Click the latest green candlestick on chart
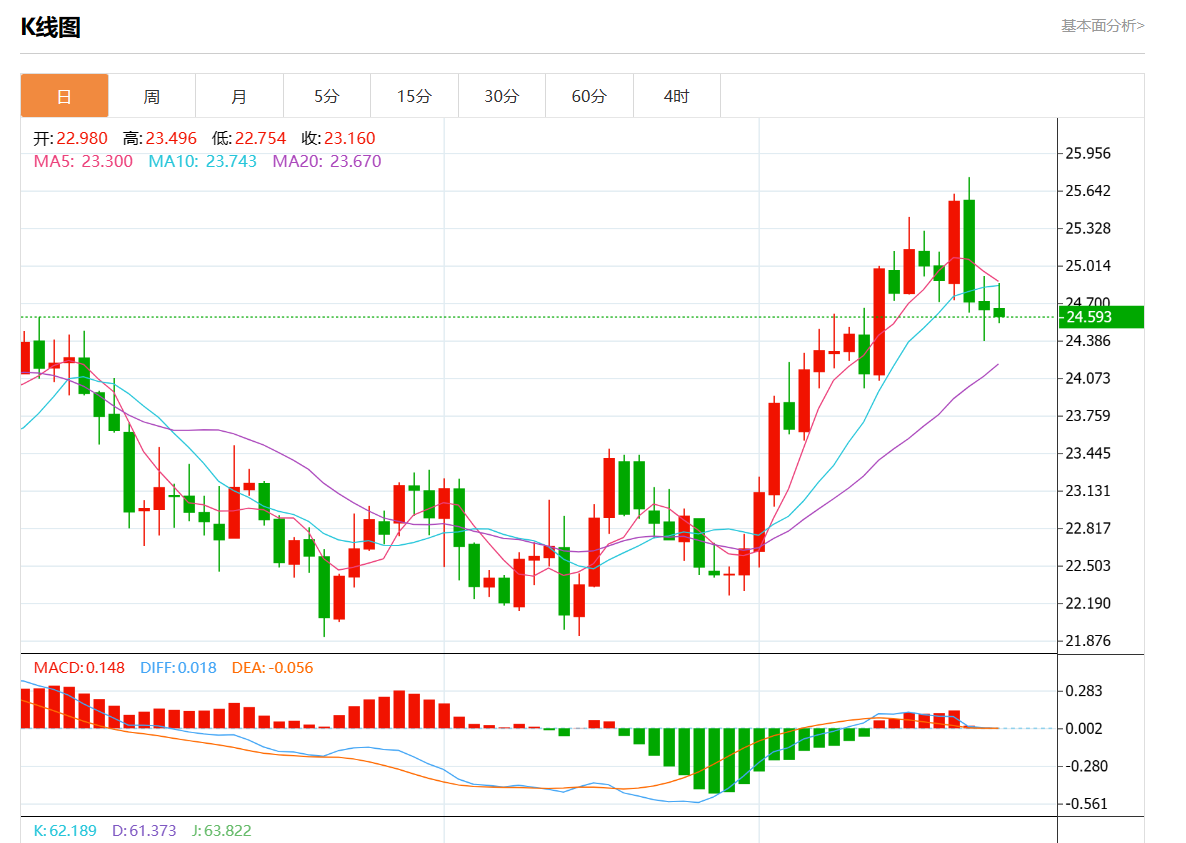 [x=999, y=312]
